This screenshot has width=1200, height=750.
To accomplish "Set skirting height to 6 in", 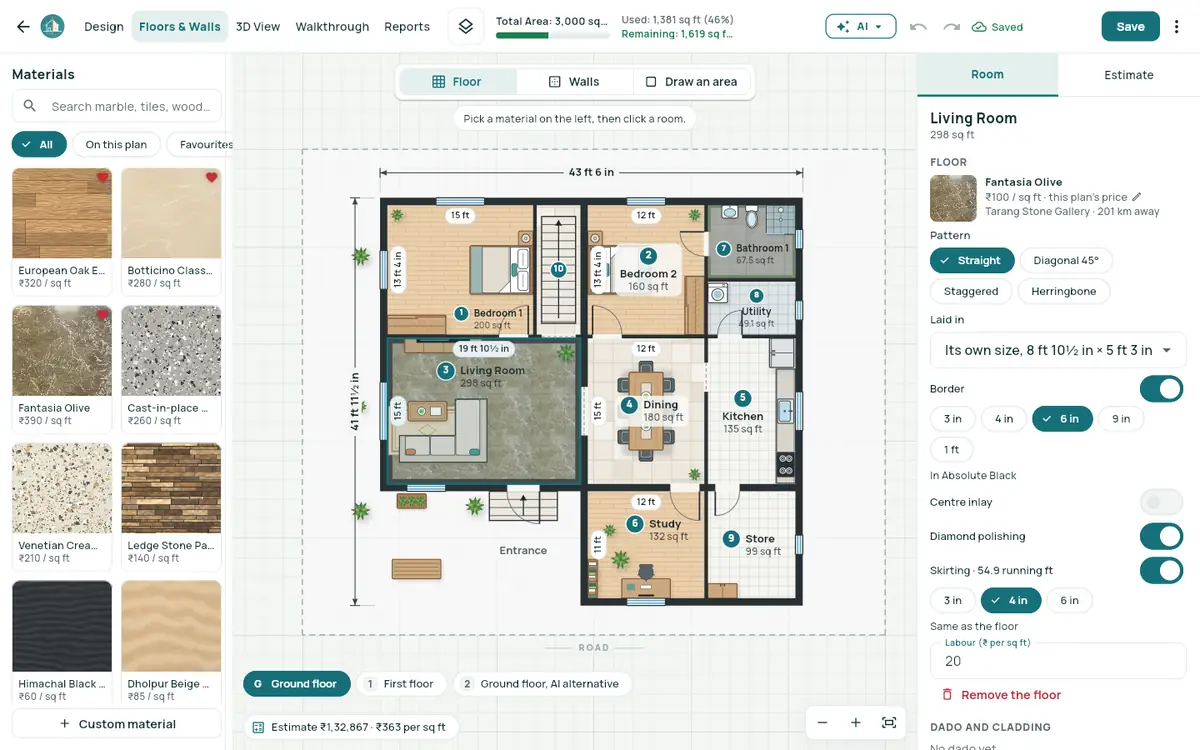I will (x=1069, y=600).
